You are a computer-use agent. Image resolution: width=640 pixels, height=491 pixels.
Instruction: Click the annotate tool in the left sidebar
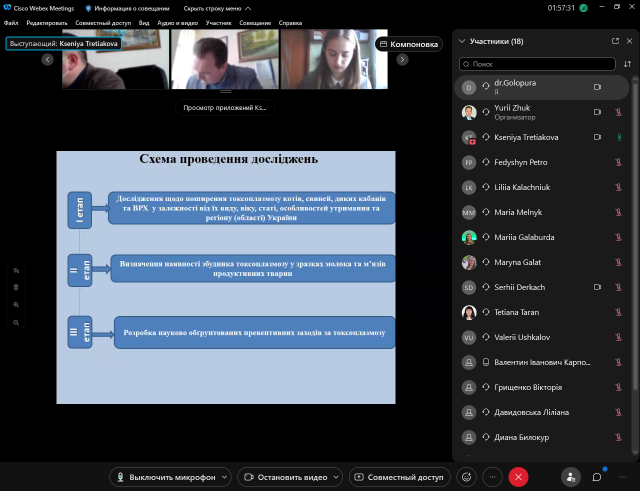click(x=16, y=270)
